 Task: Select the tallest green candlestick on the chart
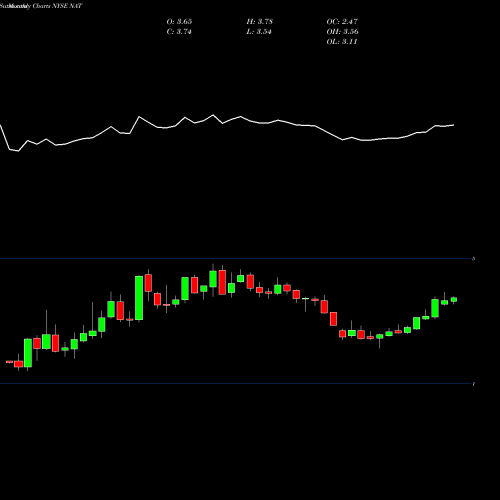click(139, 298)
